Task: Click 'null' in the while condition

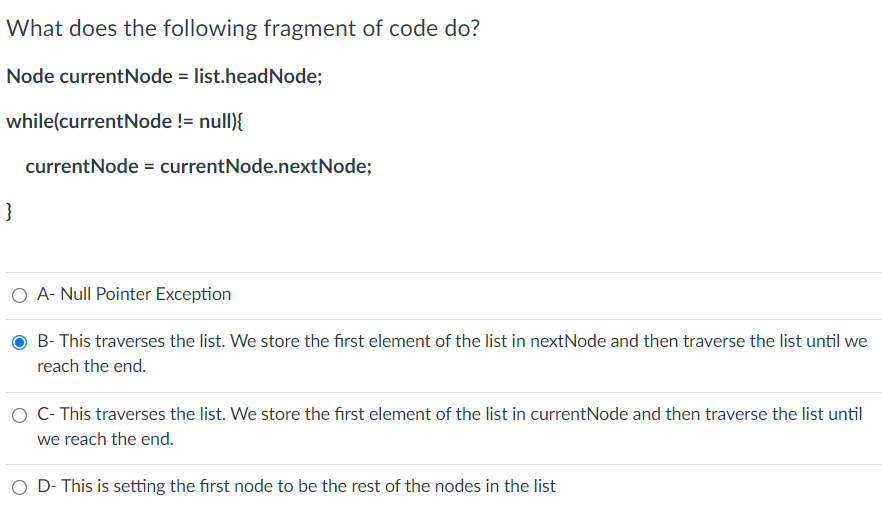Action: (x=215, y=121)
